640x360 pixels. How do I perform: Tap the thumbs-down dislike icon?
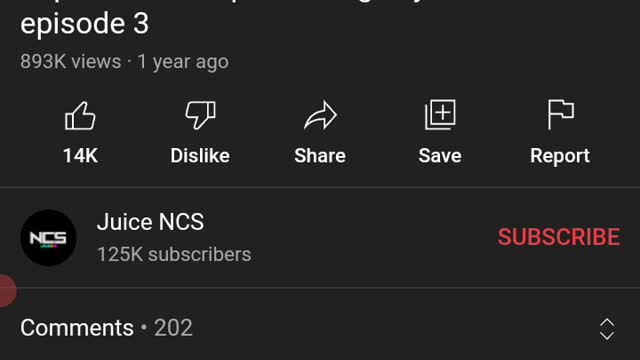200,116
